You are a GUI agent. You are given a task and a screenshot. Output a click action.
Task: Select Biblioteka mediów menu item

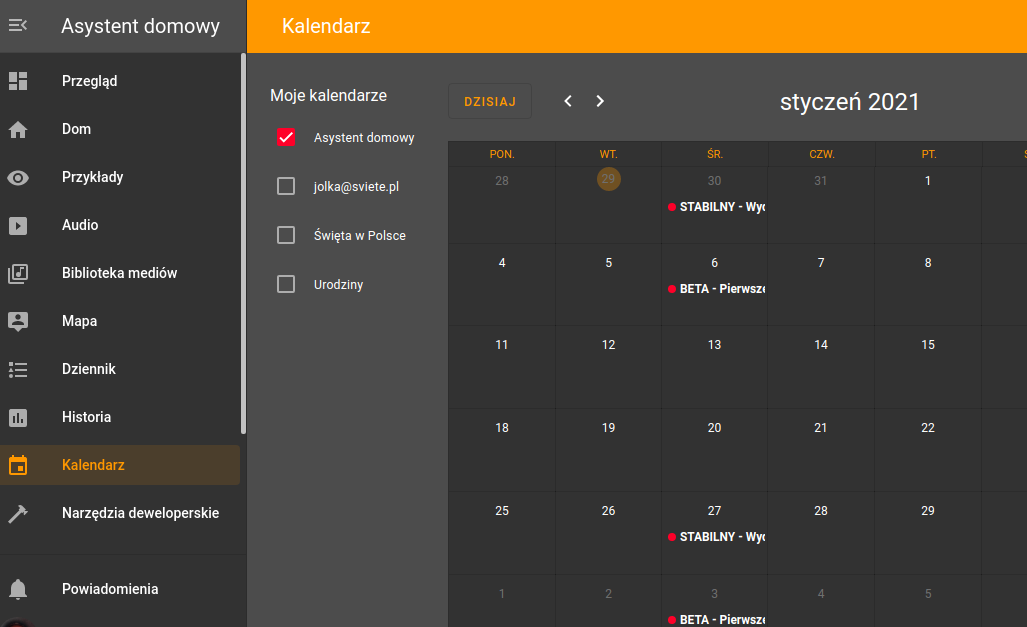[x=119, y=273]
